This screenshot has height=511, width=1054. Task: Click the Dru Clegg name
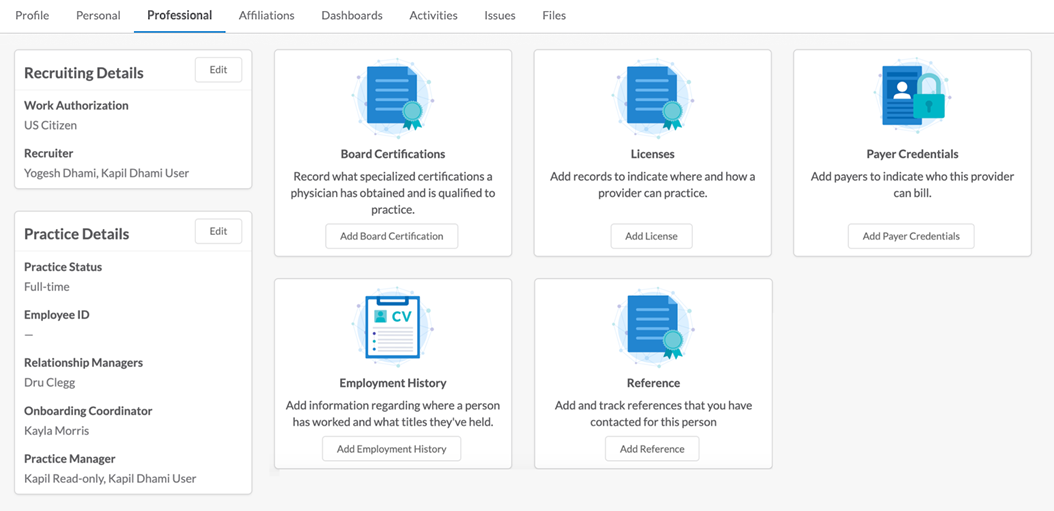coord(49,383)
